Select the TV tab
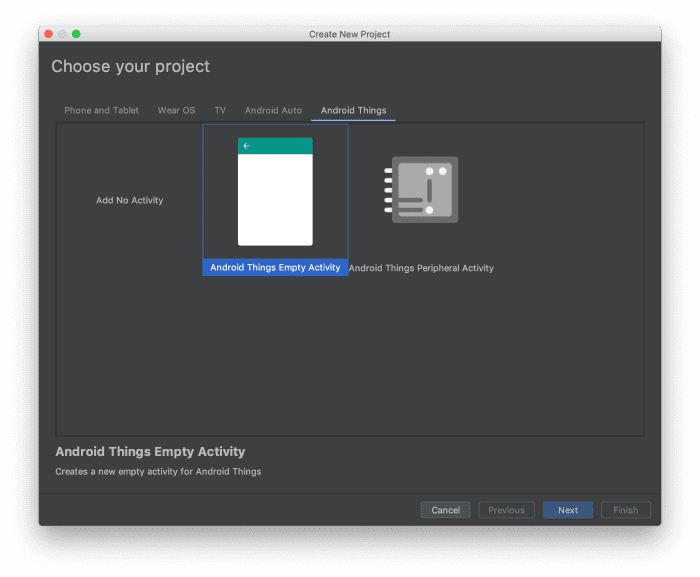 (x=220, y=110)
